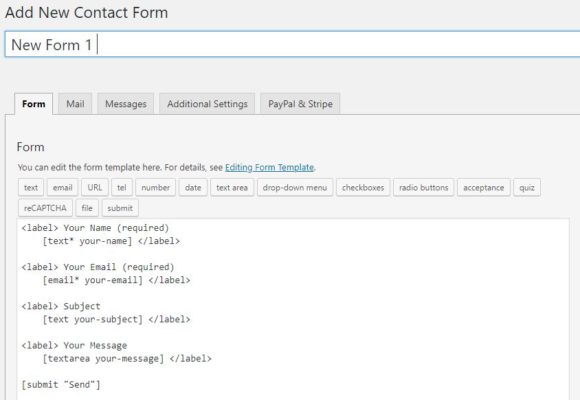Add a submit button tag

pos(120,208)
